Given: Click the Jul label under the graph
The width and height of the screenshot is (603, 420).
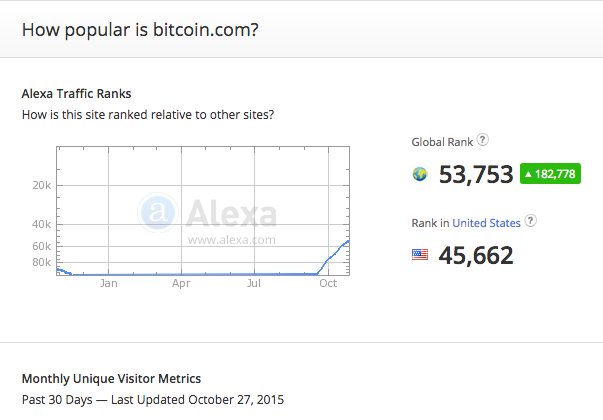Looking at the screenshot, I should (x=254, y=283).
